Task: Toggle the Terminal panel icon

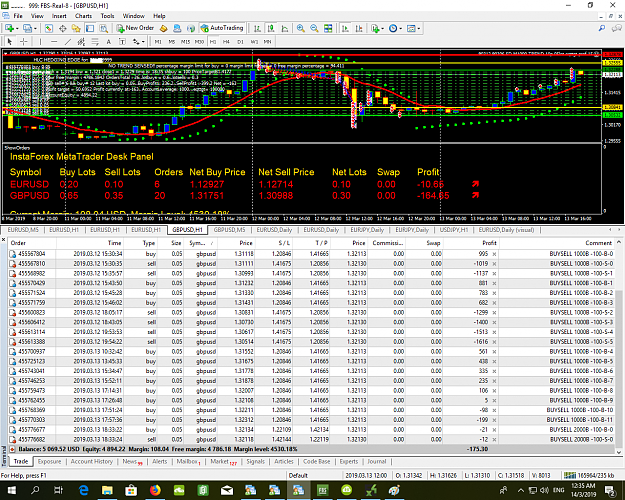Action: pyautogui.click(x=90, y=28)
